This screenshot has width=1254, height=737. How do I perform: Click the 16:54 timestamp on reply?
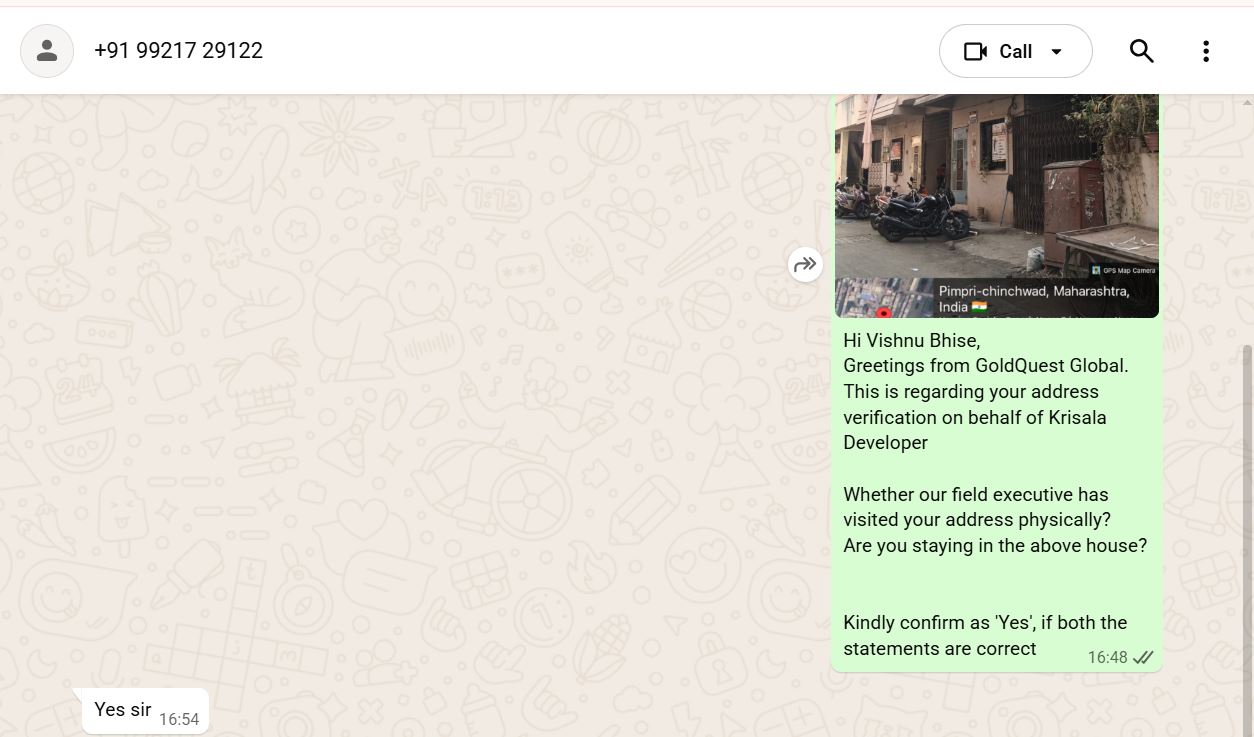pyautogui.click(x=179, y=719)
